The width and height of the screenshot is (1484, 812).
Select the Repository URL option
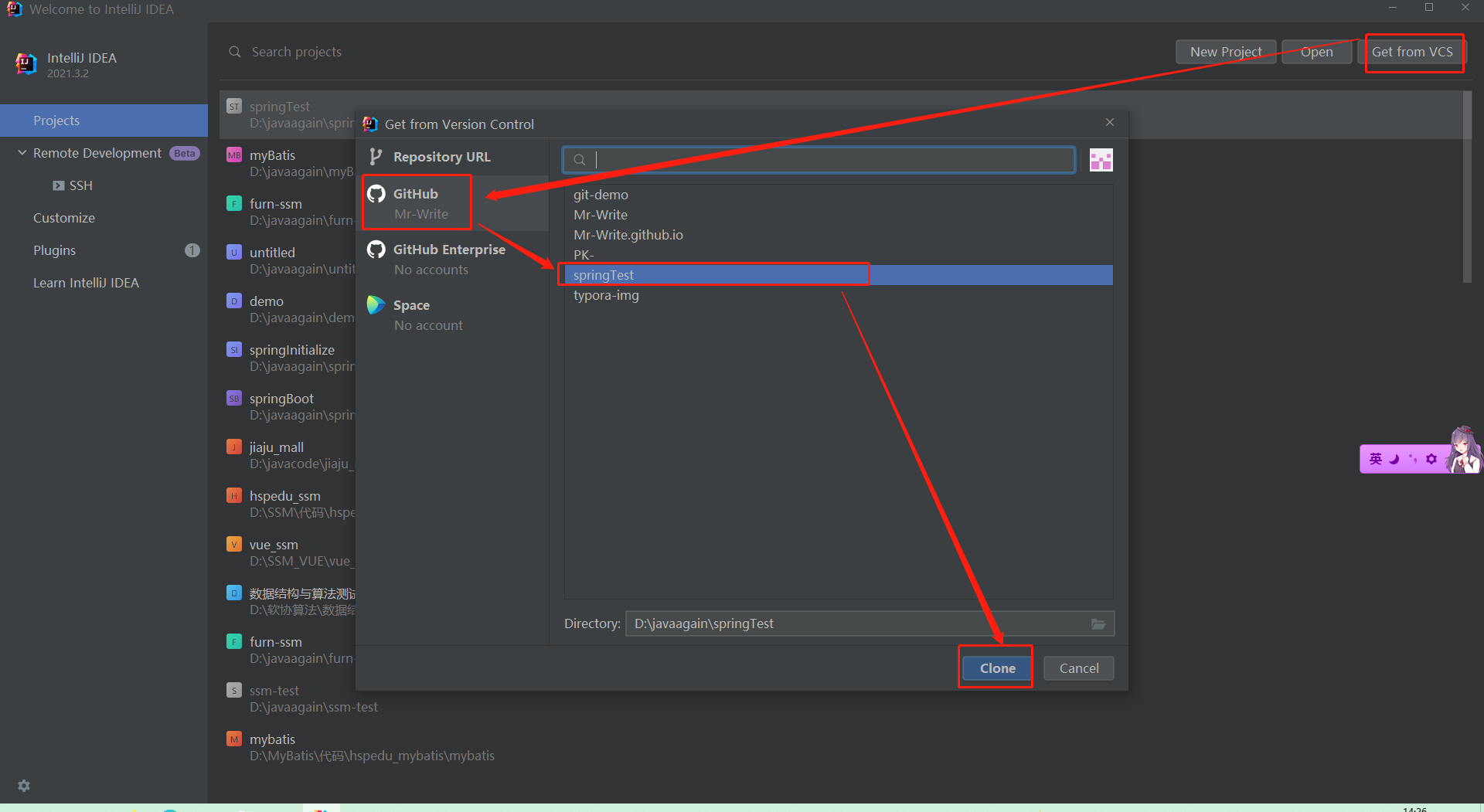(x=452, y=157)
